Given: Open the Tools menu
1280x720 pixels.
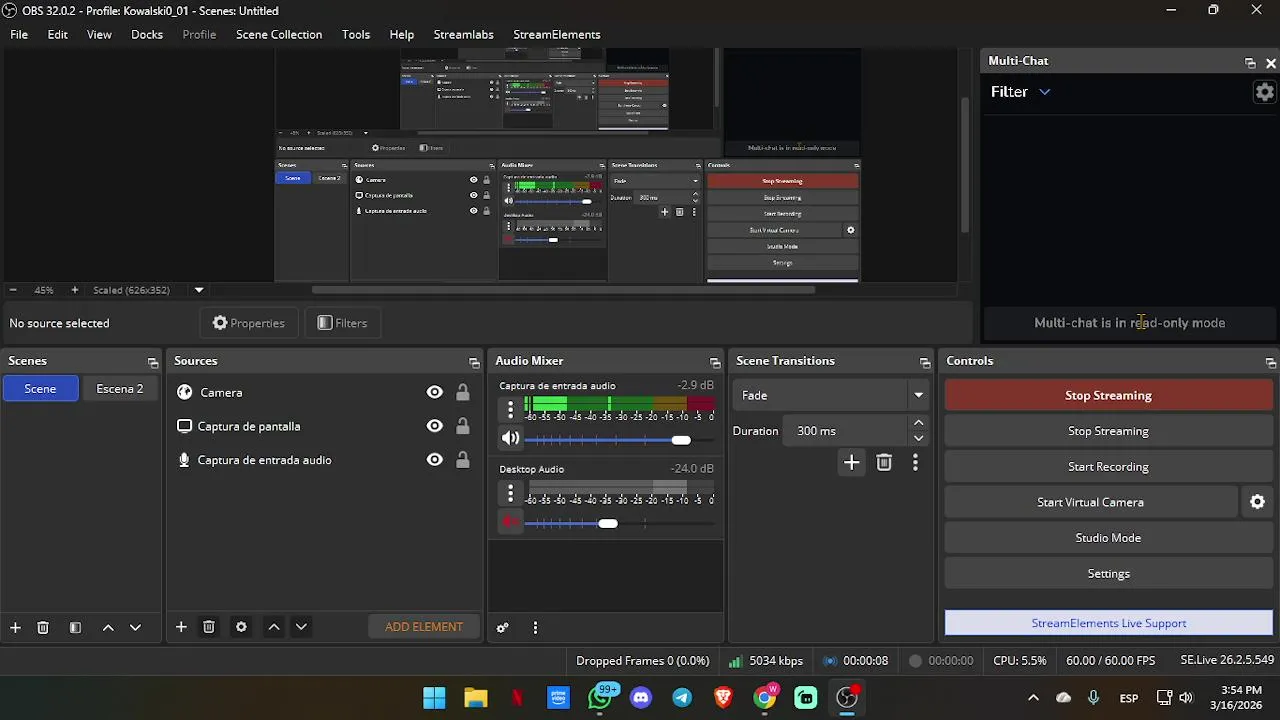Looking at the screenshot, I should [356, 34].
